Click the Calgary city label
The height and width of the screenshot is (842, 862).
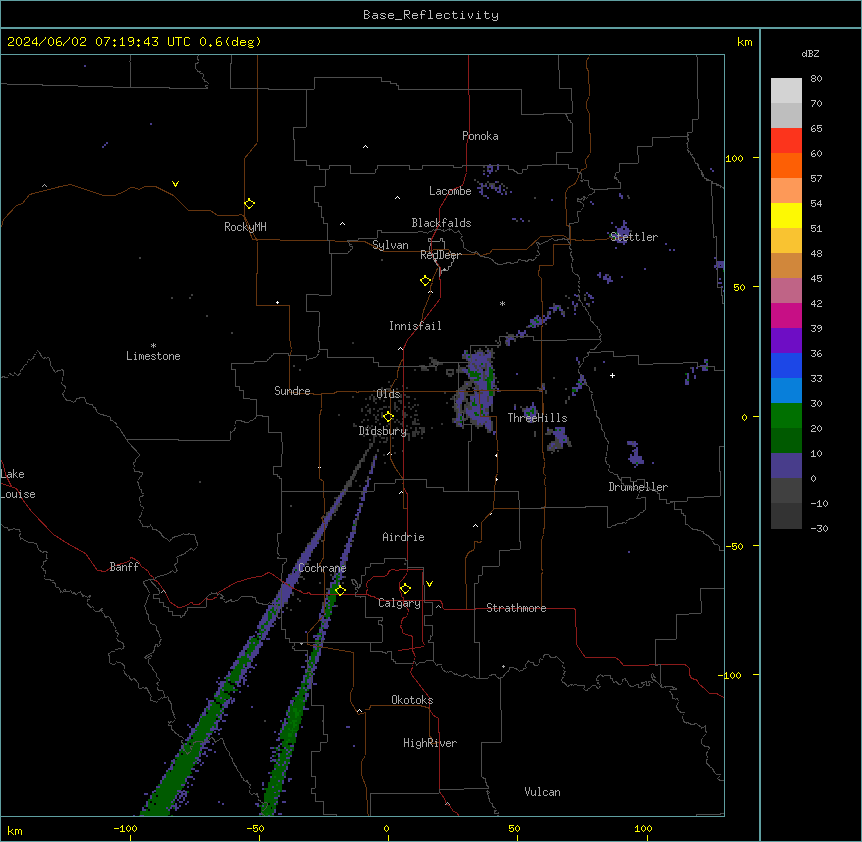[399, 603]
